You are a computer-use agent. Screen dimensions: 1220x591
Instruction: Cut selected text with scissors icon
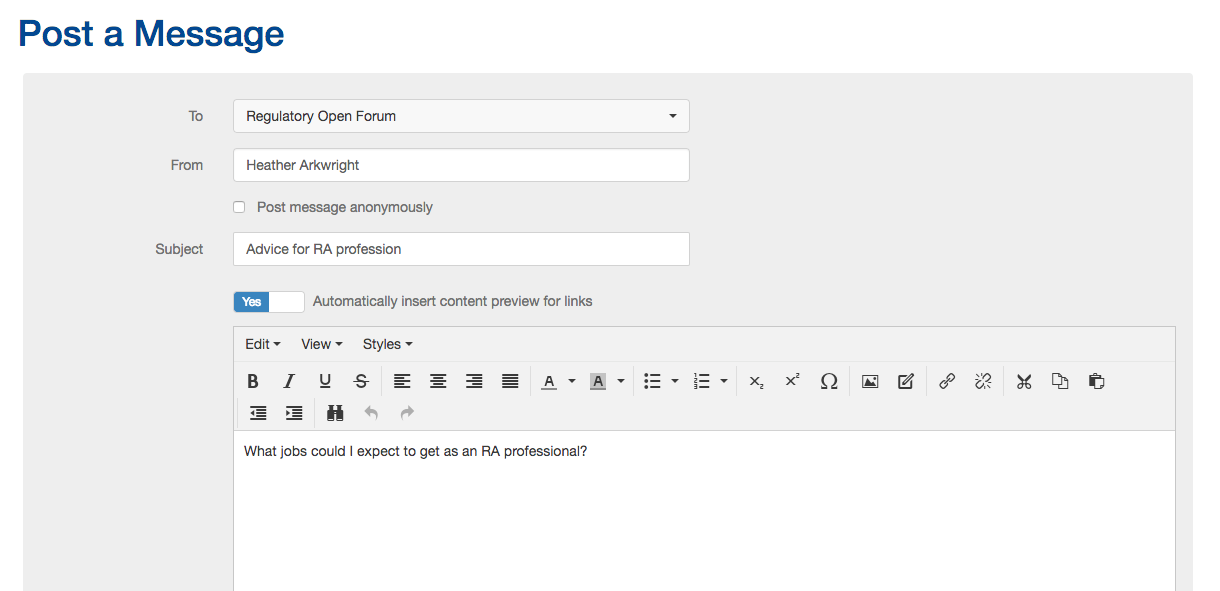[x=1024, y=381]
